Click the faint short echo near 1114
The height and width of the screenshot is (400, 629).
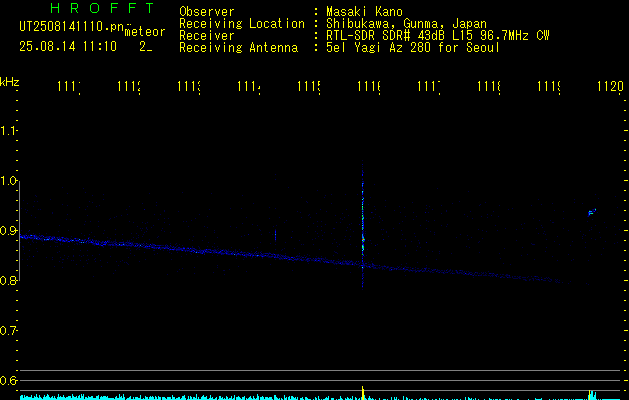(275, 235)
